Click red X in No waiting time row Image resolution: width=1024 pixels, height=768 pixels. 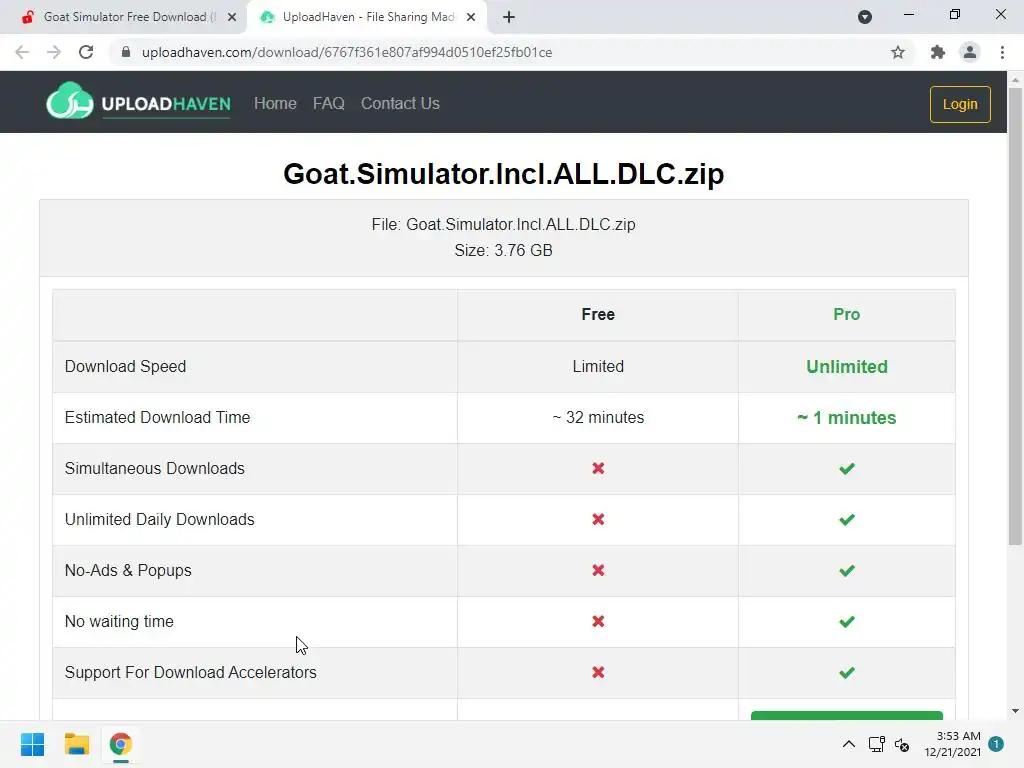[598, 621]
